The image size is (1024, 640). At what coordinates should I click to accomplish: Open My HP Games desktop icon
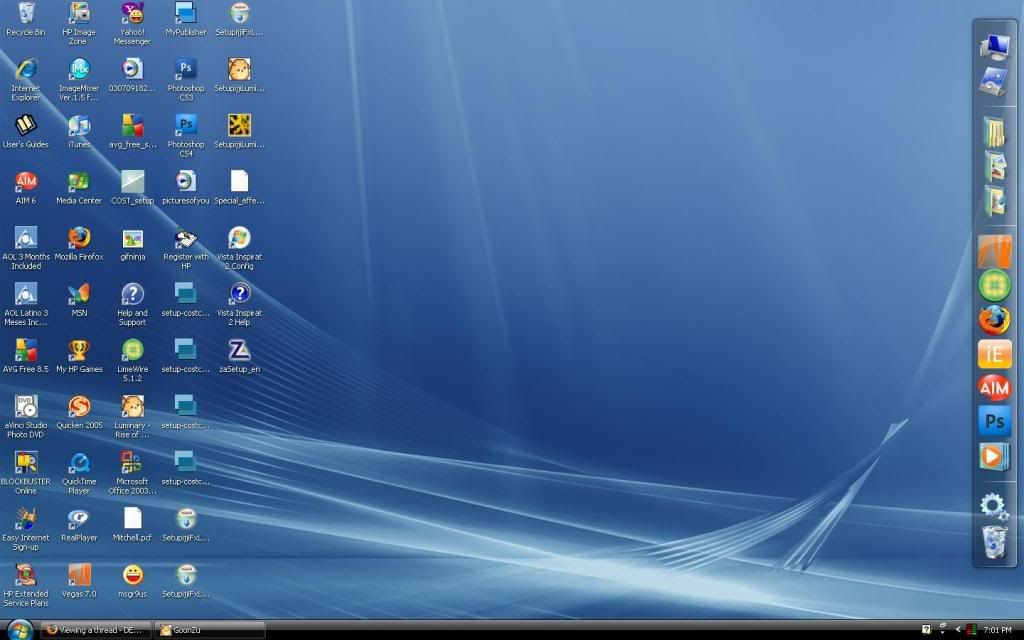coord(79,356)
